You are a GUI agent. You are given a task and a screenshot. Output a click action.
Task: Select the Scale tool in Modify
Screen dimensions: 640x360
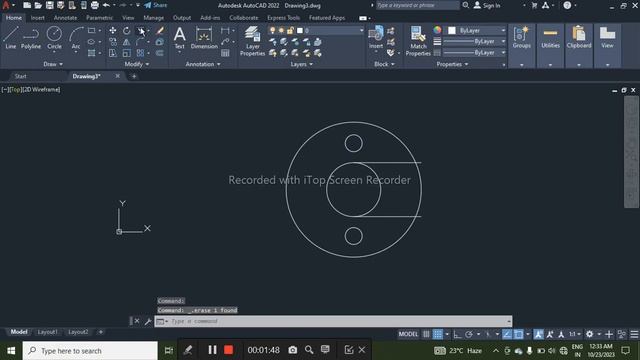point(127,53)
